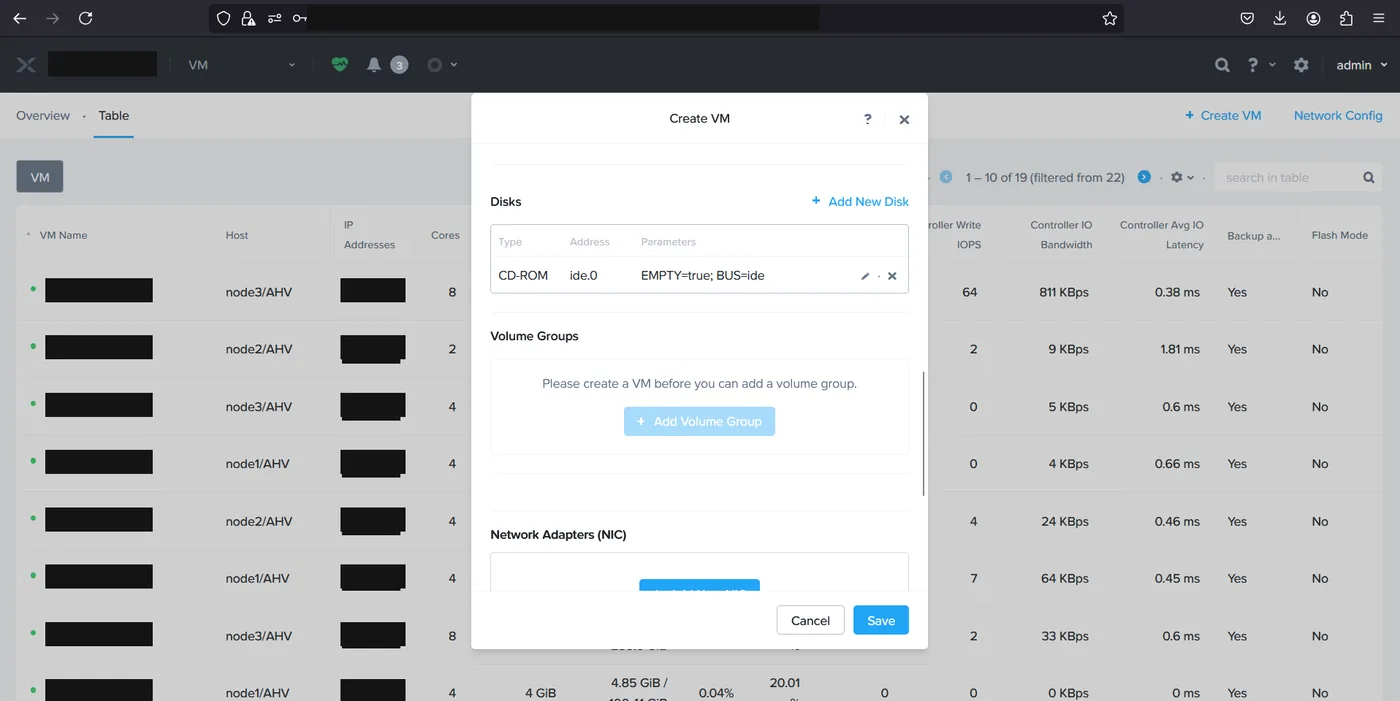Remove the CD-ROM disk entry
The image size is (1400, 701).
click(x=892, y=276)
